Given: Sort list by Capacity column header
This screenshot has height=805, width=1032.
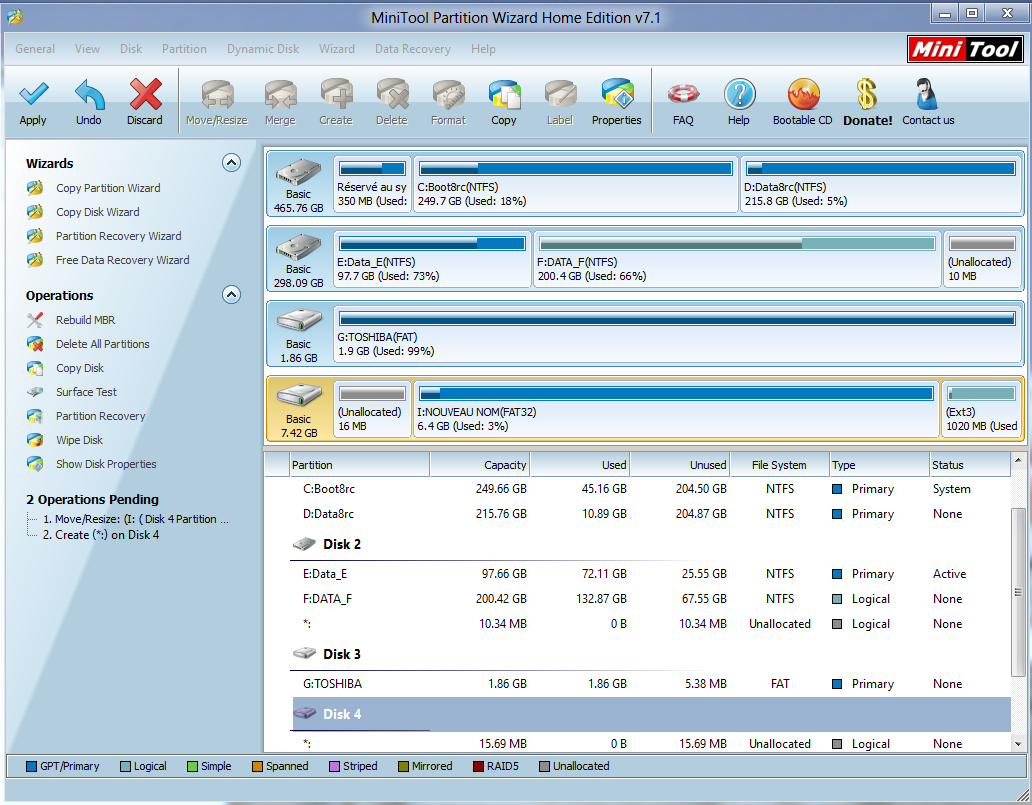Looking at the screenshot, I should click(x=480, y=465).
